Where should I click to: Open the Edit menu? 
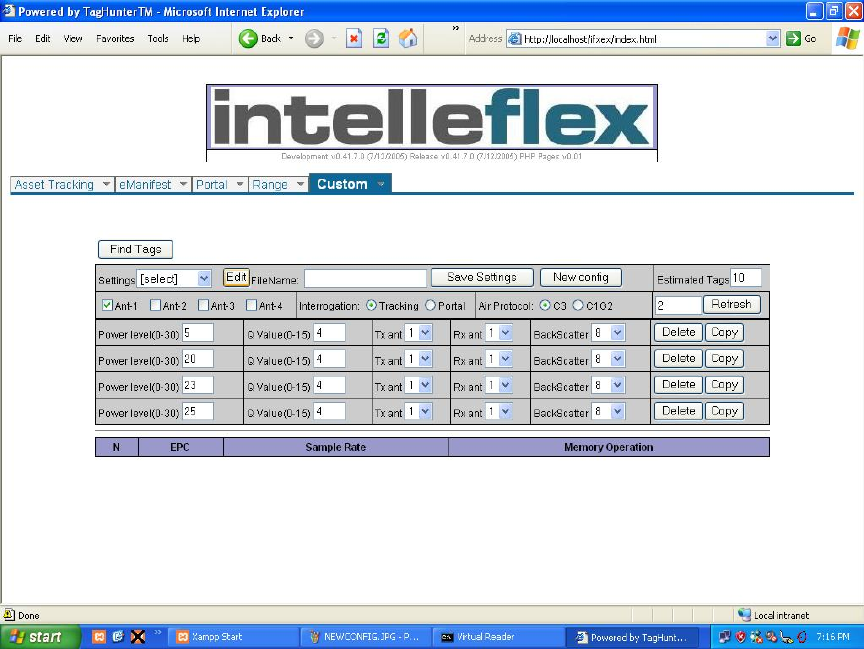[42, 39]
